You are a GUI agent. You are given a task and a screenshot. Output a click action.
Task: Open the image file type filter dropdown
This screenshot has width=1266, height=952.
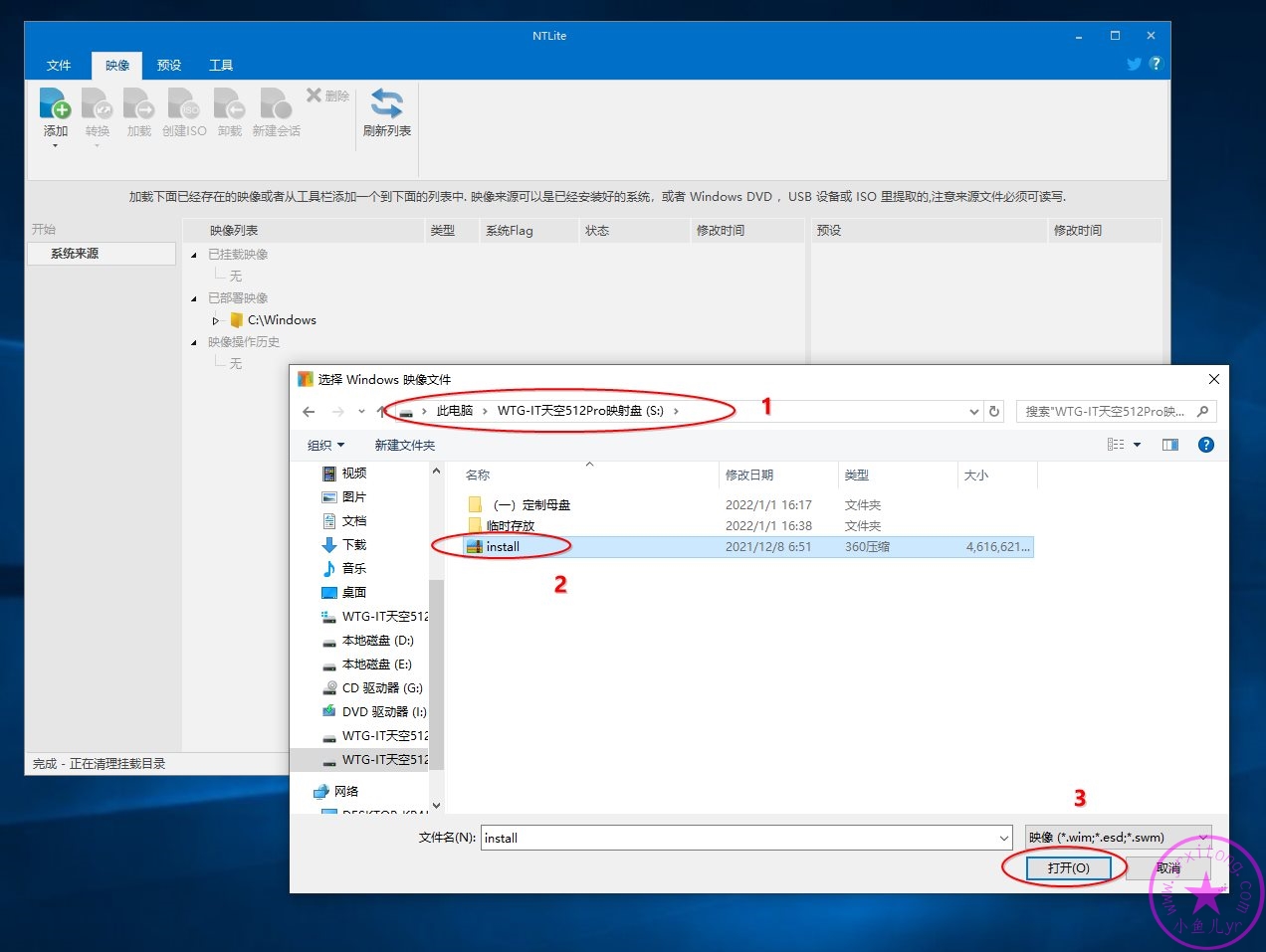click(x=1118, y=838)
